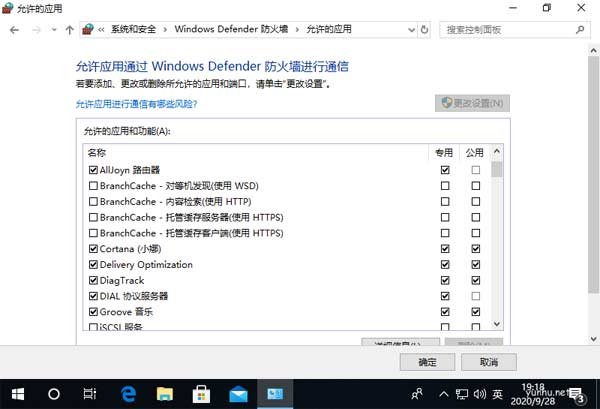Click the 专用 column header

pyautogui.click(x=444, y=153)
